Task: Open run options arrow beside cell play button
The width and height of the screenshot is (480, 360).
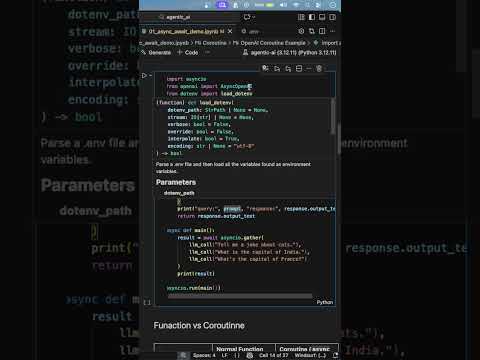Action: [x=151, y=76]
